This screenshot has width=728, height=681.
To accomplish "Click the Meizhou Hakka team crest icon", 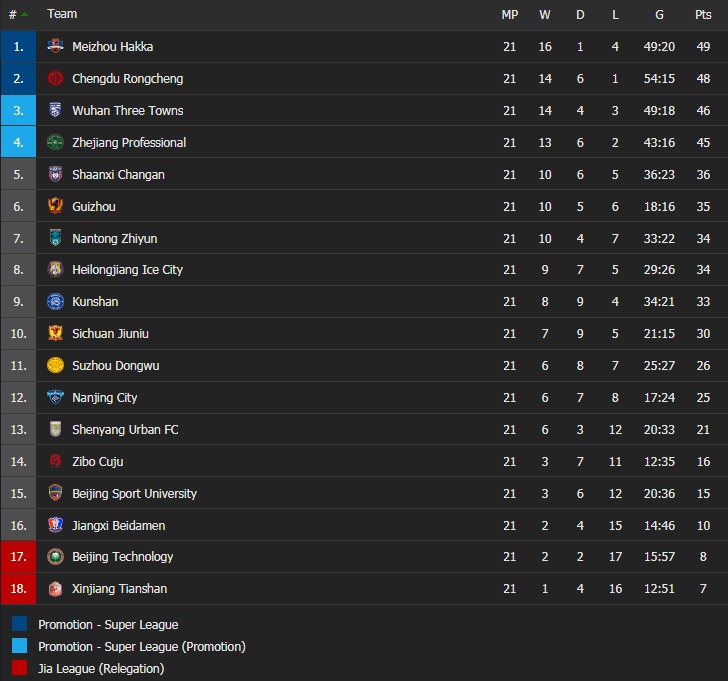I will coord(55,47).
